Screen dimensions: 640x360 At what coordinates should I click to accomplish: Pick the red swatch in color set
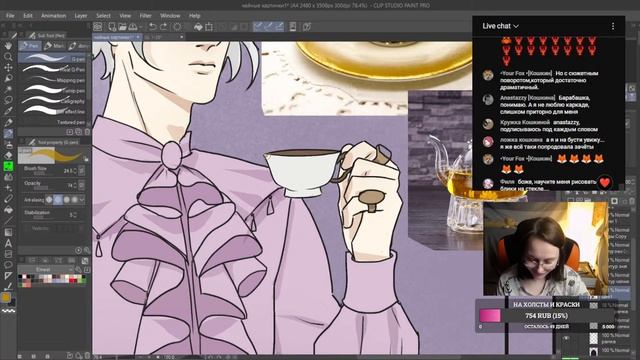[72, 281]
